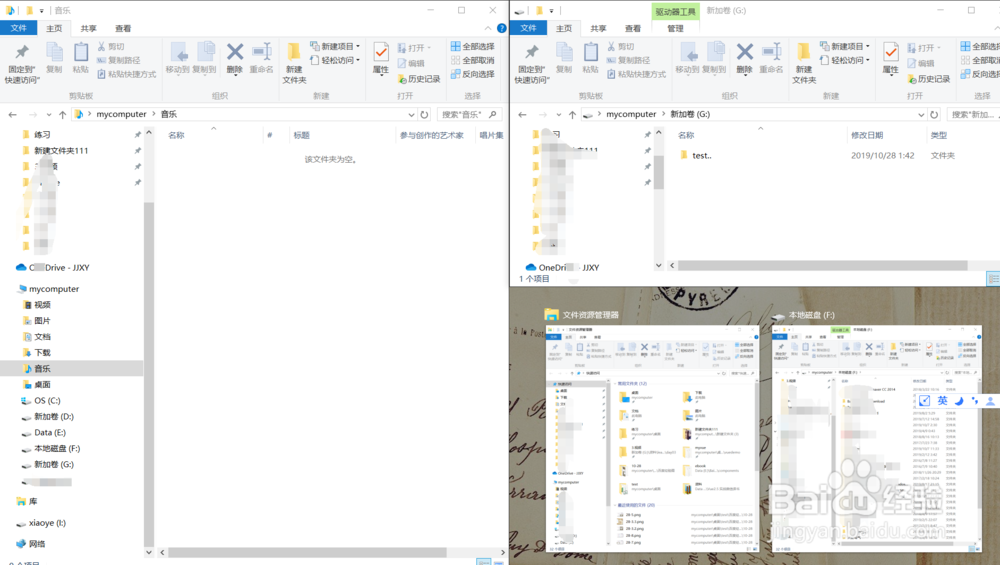Screen dimensions: 1000x565
Task: Open 新建项目 dropdown in 音乐 window
Action: [335, 47]
